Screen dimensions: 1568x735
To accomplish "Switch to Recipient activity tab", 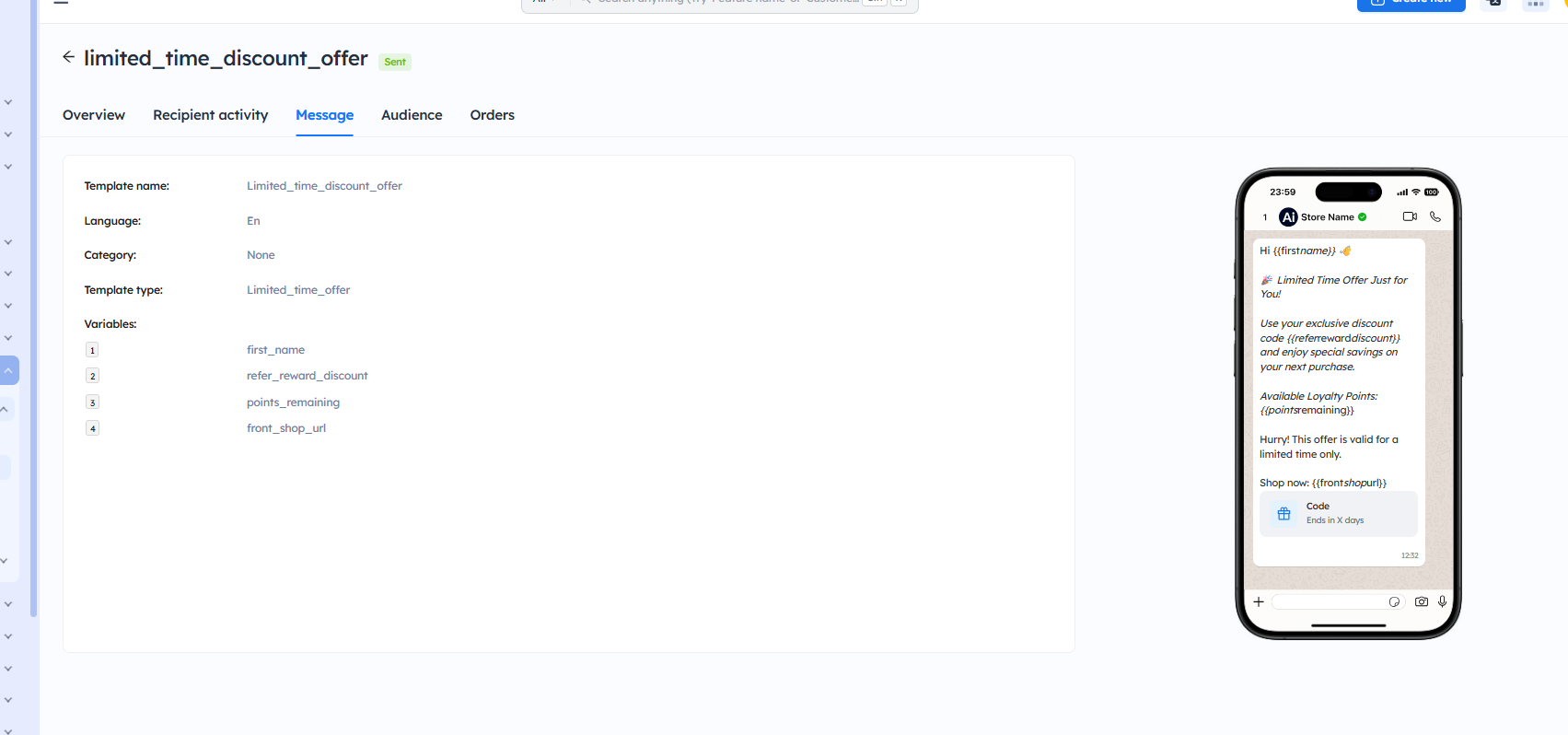I will [211, 115].
